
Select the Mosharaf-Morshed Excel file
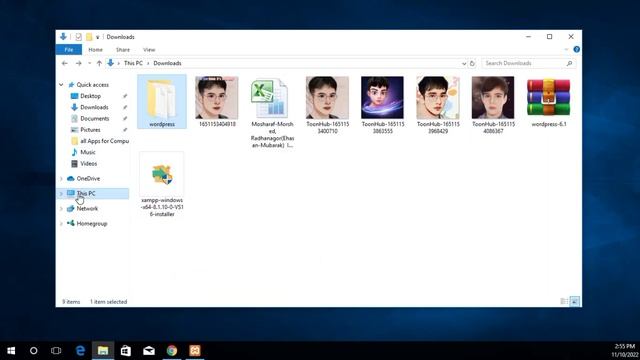[272, 112]
